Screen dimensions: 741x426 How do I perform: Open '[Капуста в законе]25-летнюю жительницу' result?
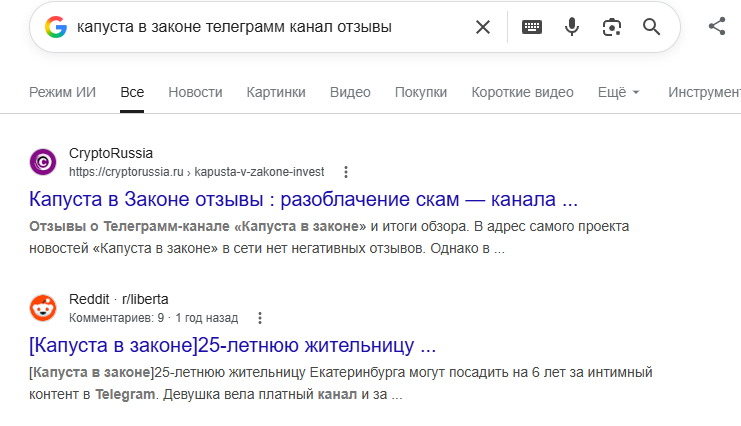tap(233, 346)
